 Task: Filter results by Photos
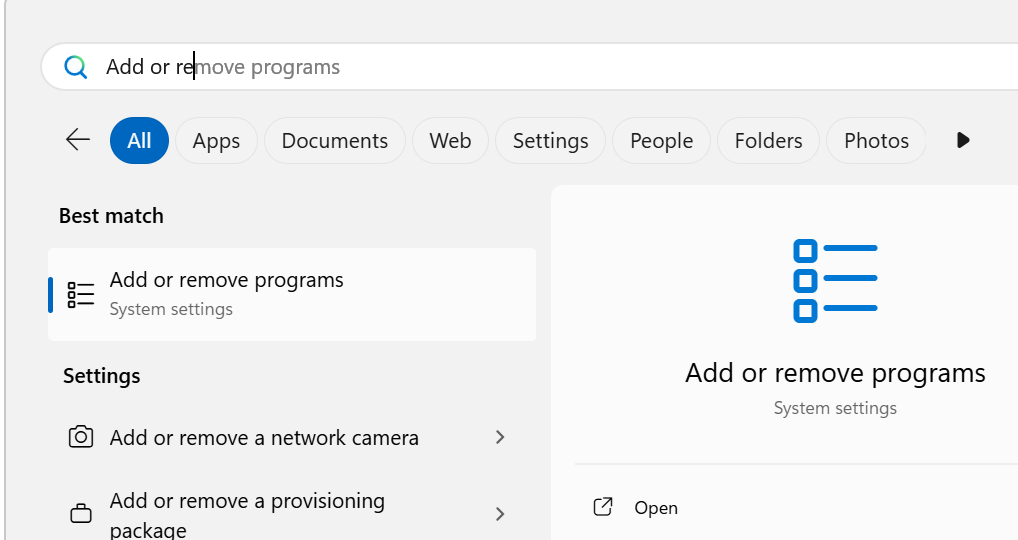(876, 141)
